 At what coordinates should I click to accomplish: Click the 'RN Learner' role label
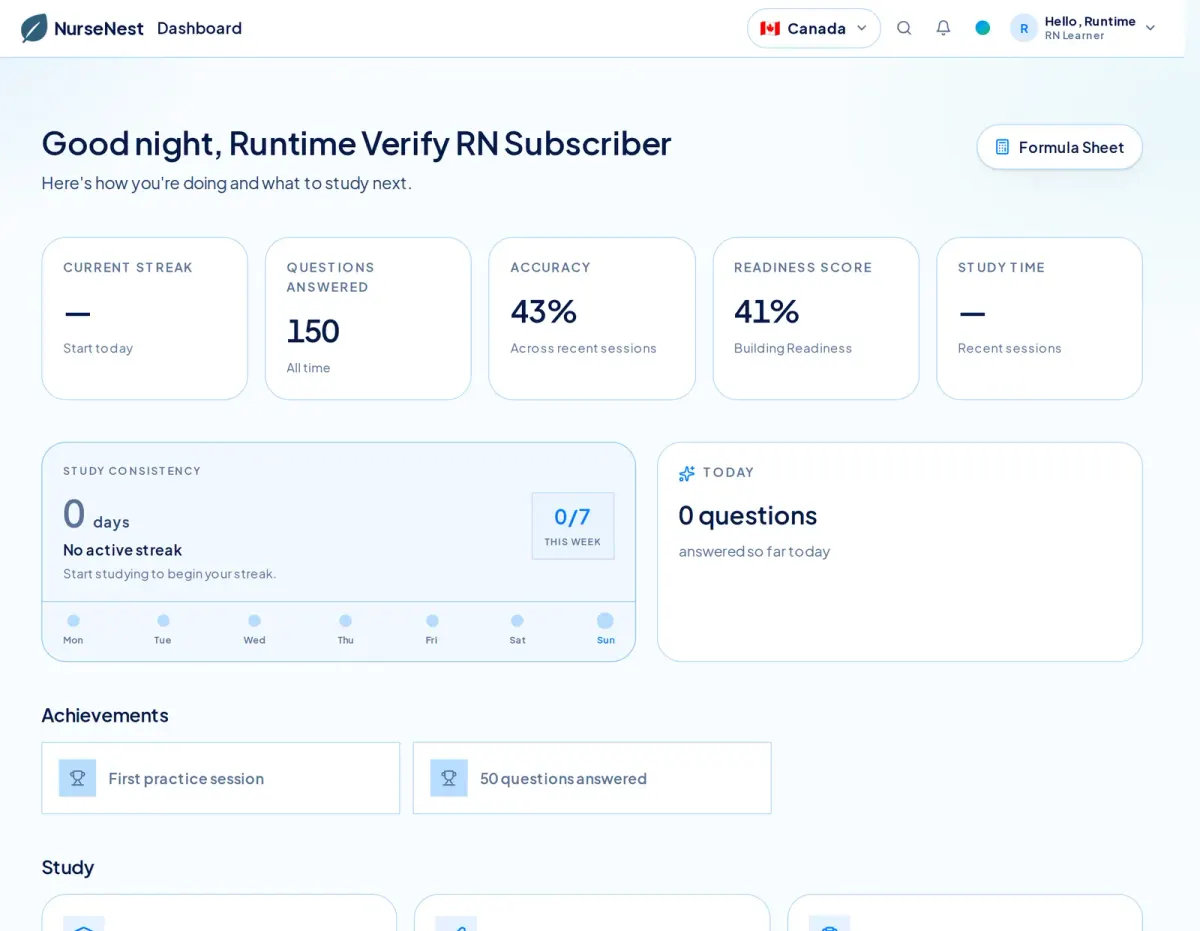coord(1074,36)
